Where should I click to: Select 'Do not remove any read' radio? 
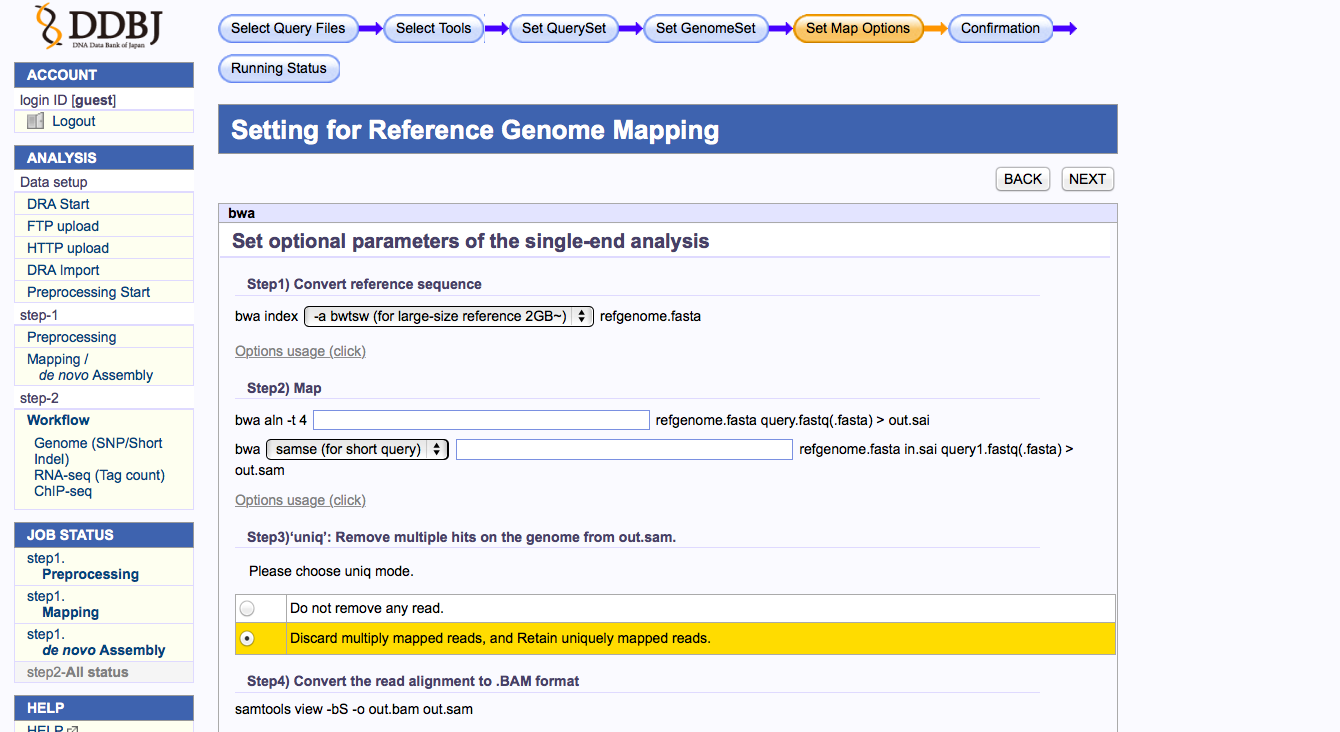point(247,608)
